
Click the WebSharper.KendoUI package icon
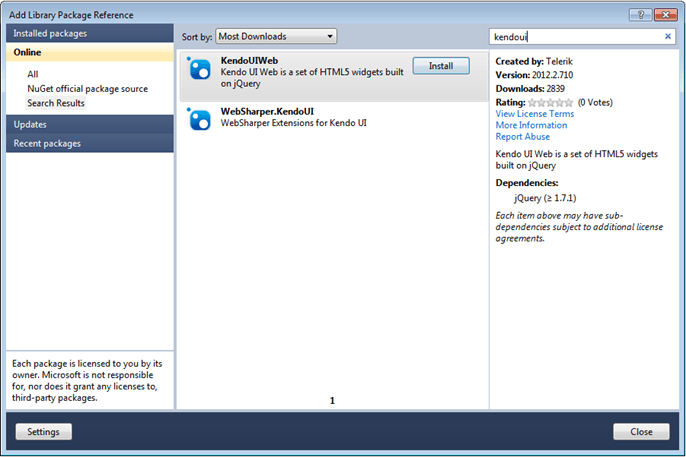coord(199,119)
